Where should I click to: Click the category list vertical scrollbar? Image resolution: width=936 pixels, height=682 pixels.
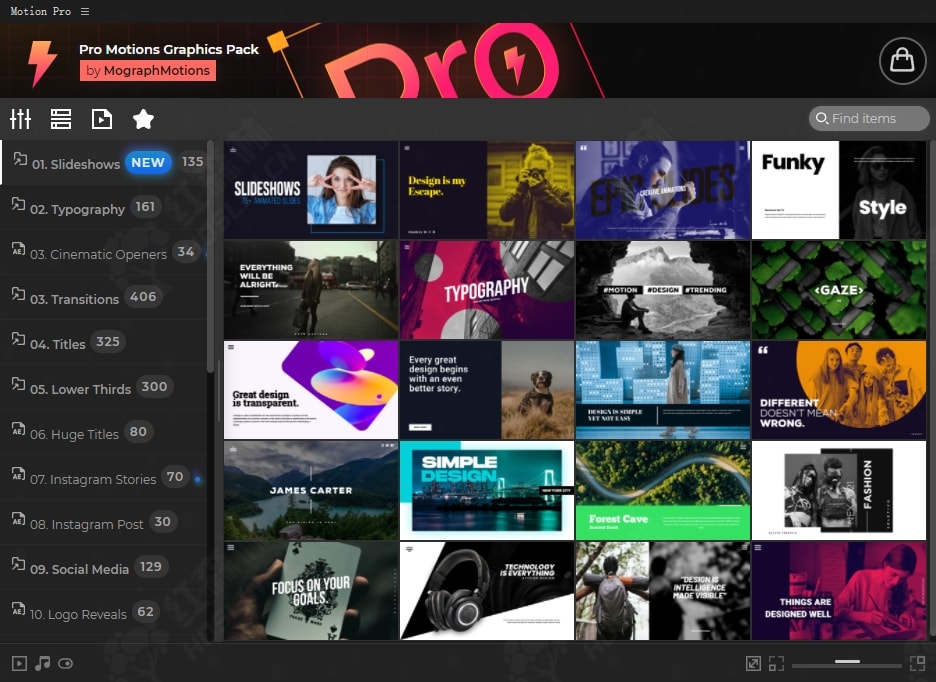(210, 257)
